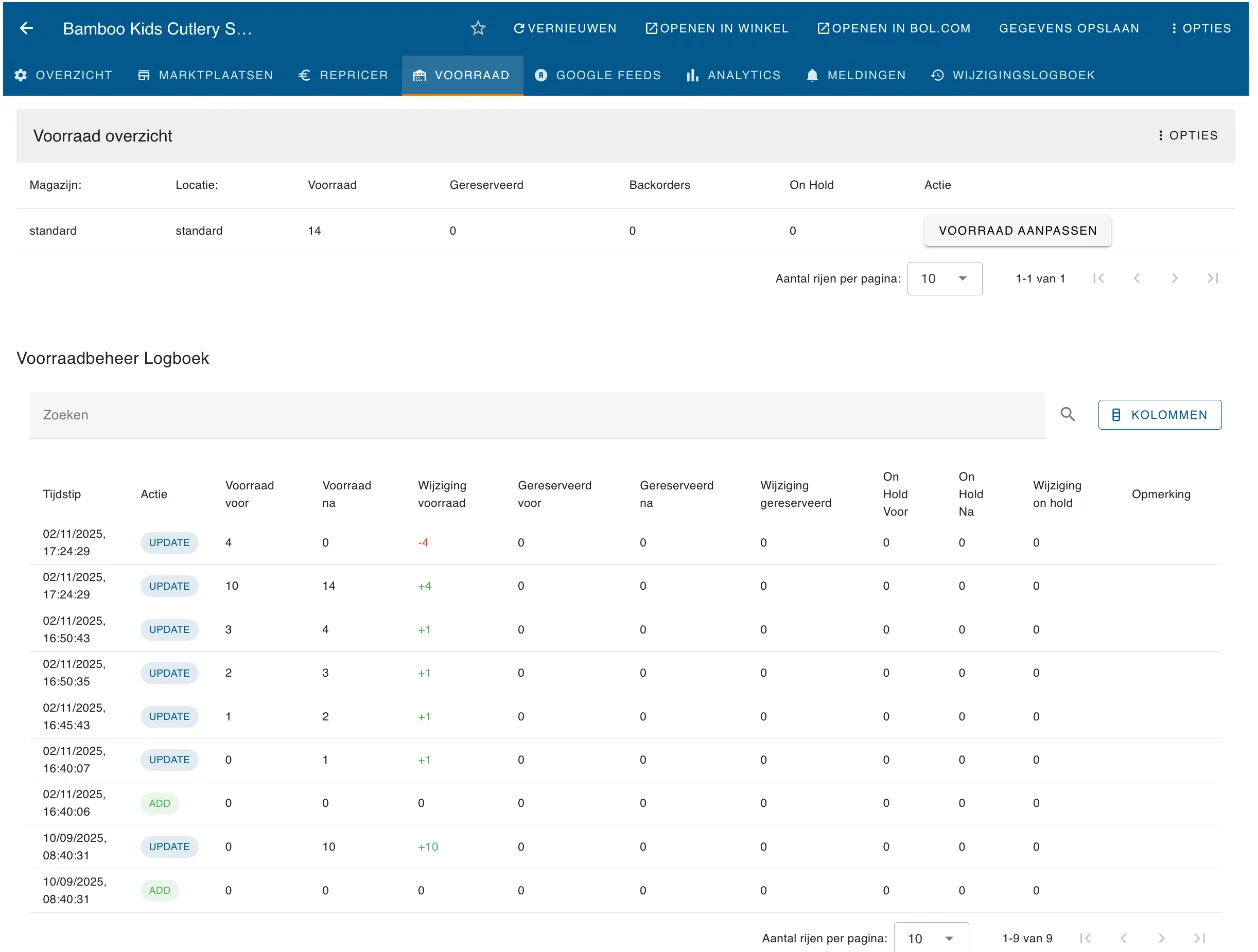Click previous page arrow in logbook pagination

click(1124, 938)
